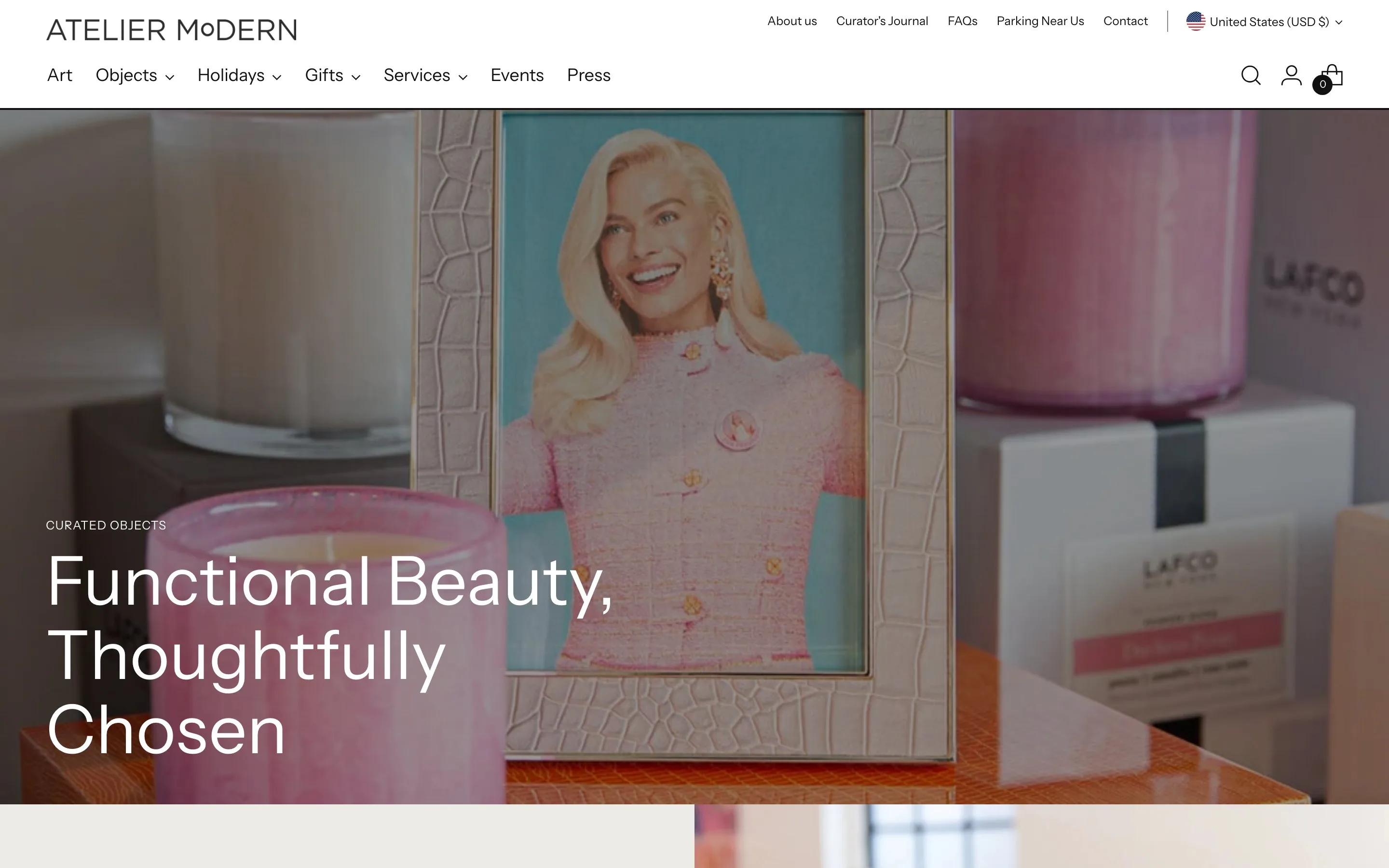The height and width of the screenshot is (868, 1389).
Task: Open the Events page
Action: click(517, 75)
